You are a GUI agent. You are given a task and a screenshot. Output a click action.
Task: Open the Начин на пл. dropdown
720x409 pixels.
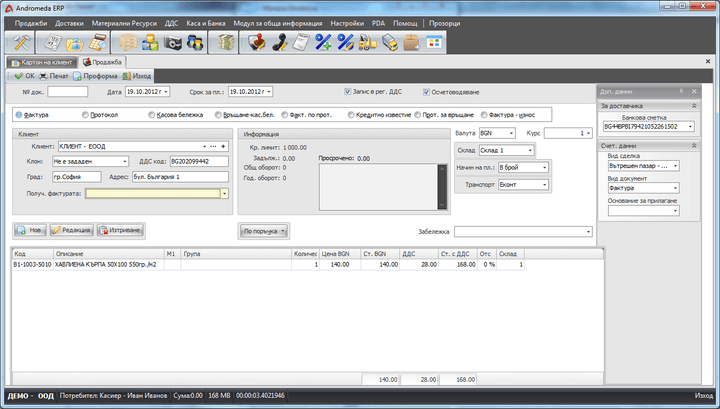(x=545, y=168)
